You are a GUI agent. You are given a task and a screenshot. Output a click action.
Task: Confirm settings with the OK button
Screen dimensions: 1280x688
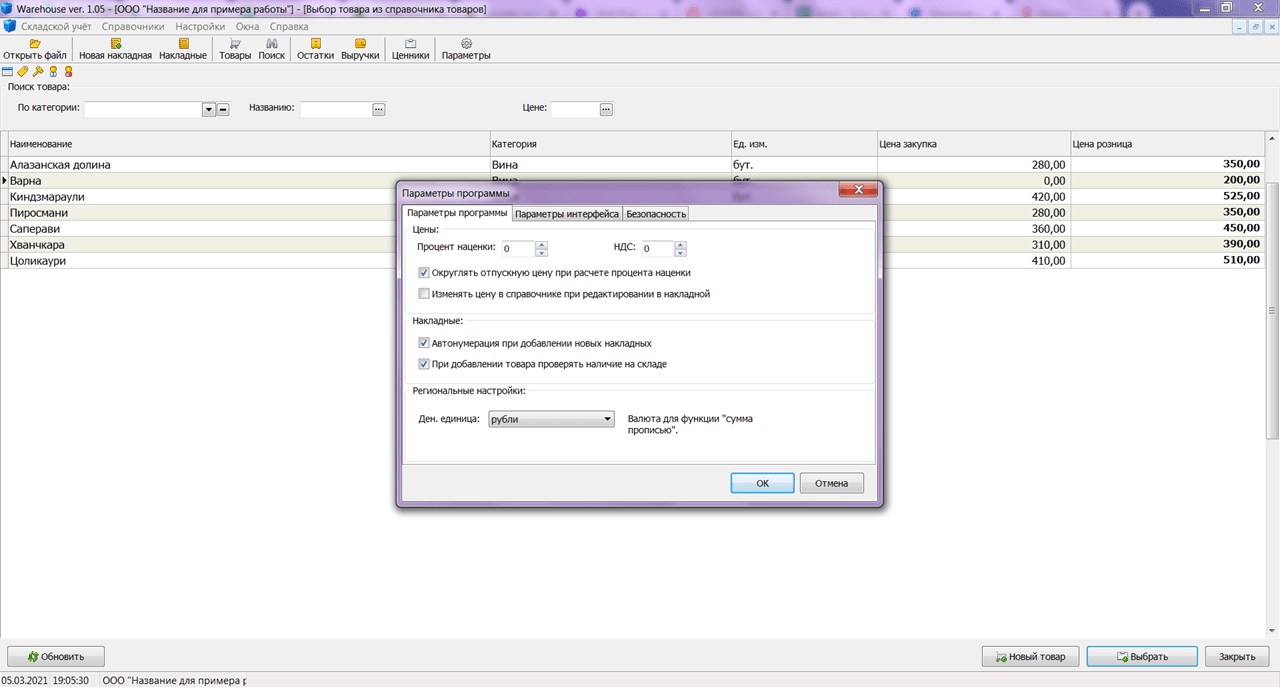click(x=762, y=483)
